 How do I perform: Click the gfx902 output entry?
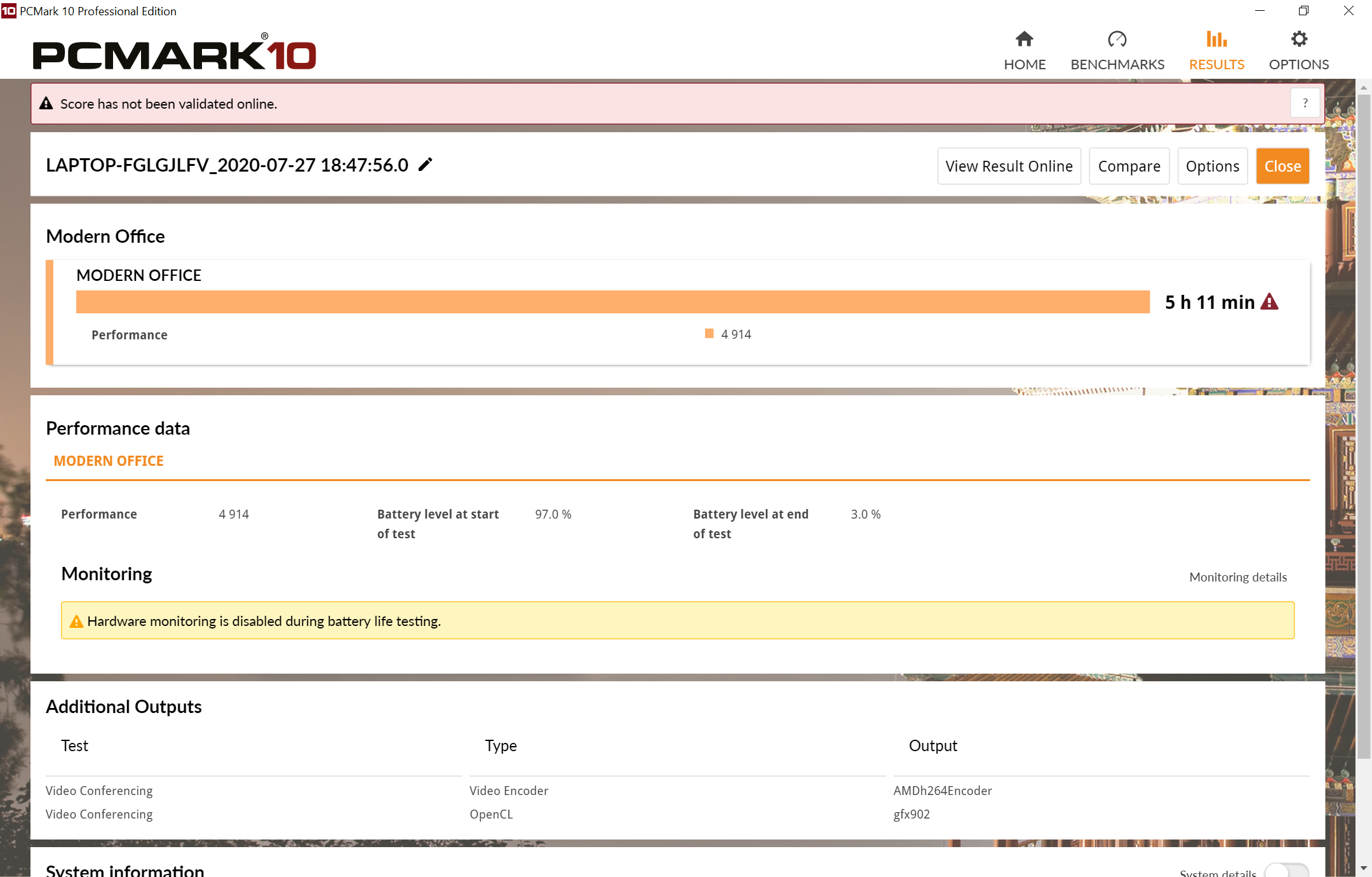point(911,814)
